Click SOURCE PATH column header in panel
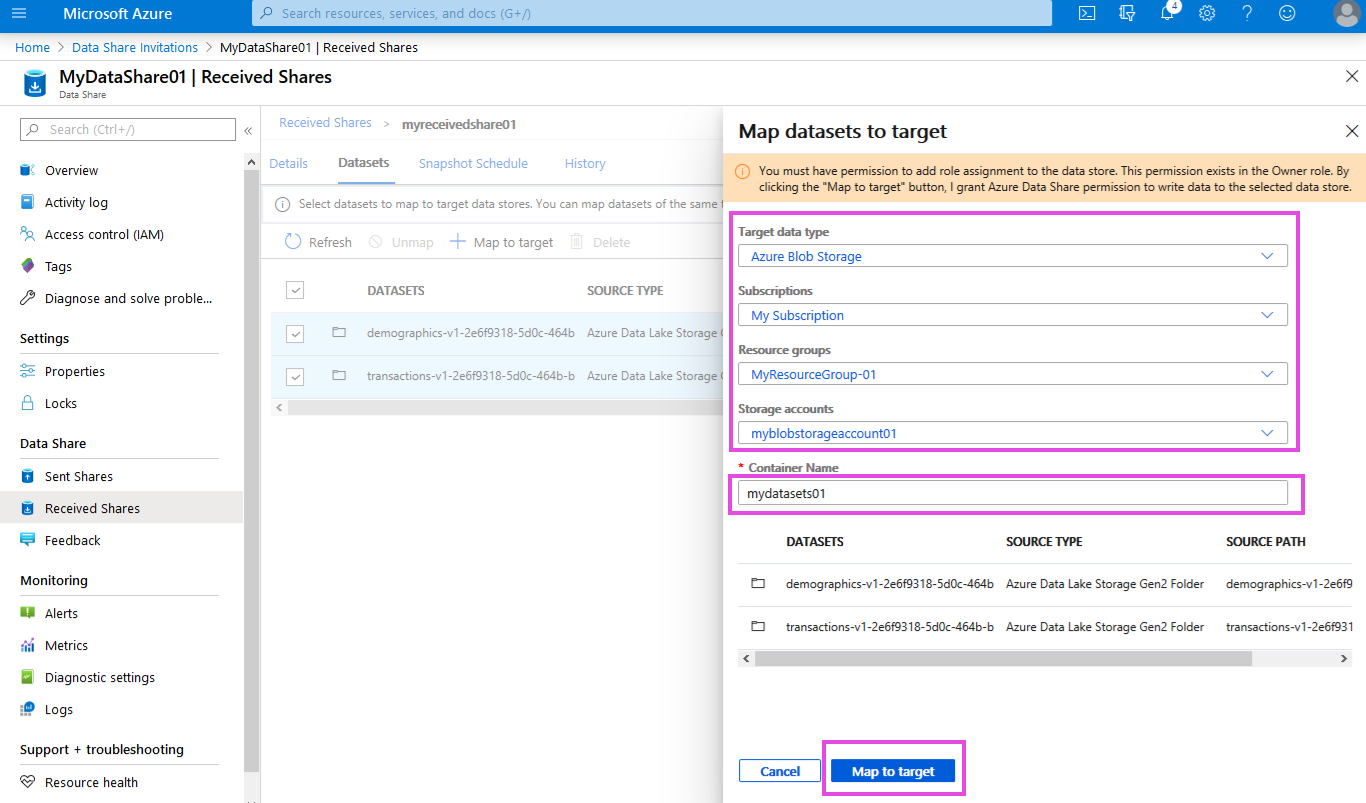This screenshot has width=1366, height=803. [1266, 541]
